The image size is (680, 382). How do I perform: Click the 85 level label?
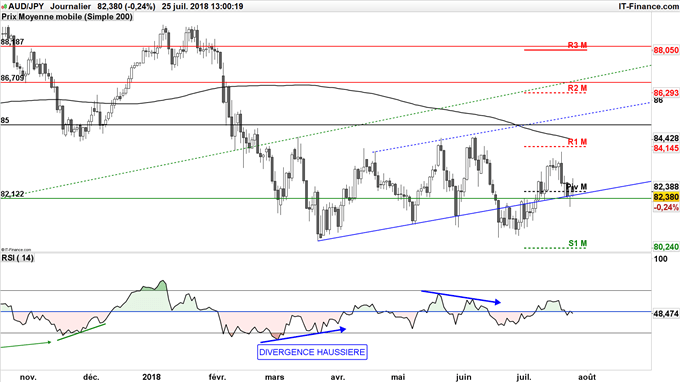coord(5,120)
